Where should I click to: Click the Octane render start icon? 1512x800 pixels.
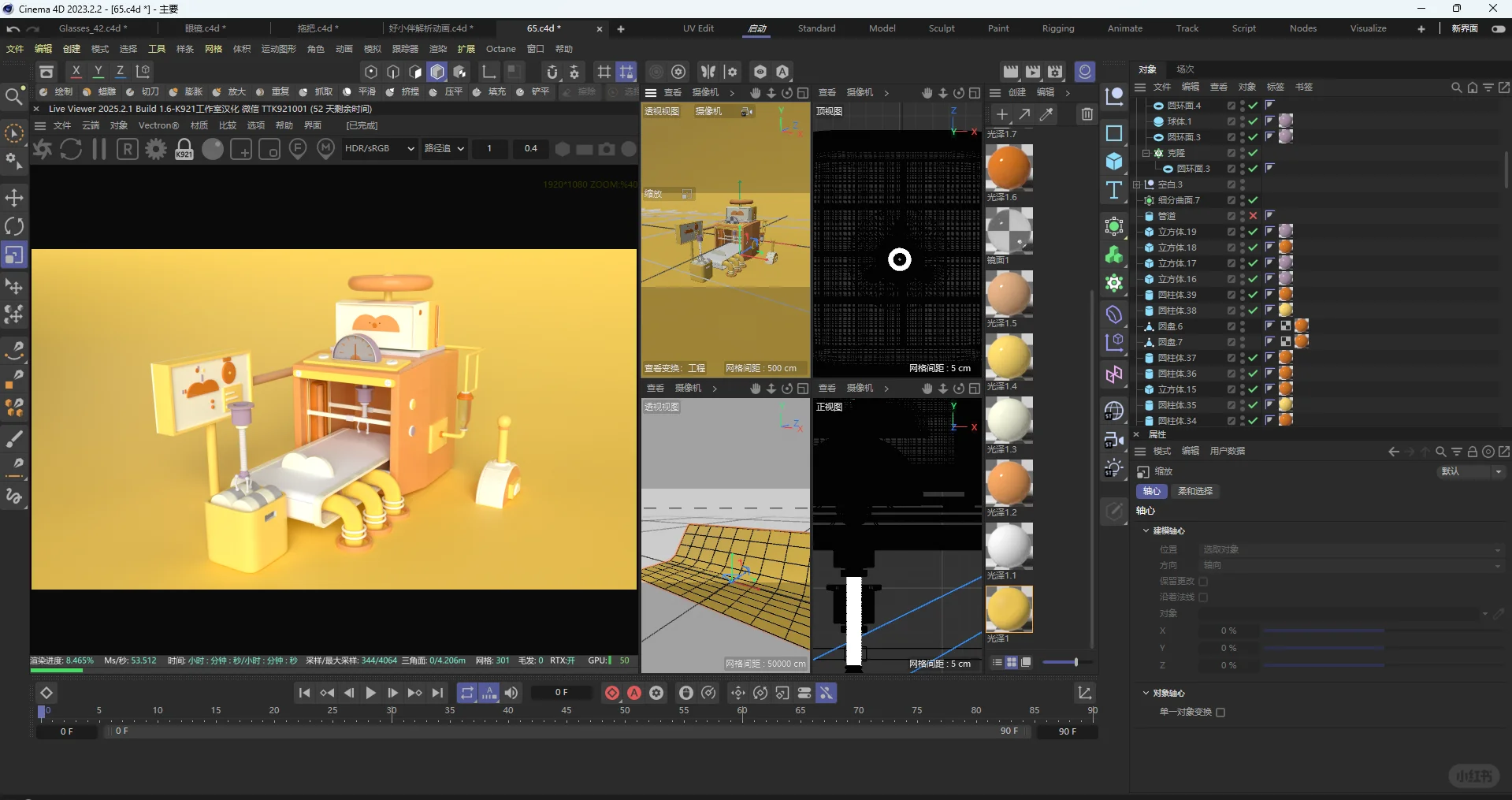pos(43,149)
